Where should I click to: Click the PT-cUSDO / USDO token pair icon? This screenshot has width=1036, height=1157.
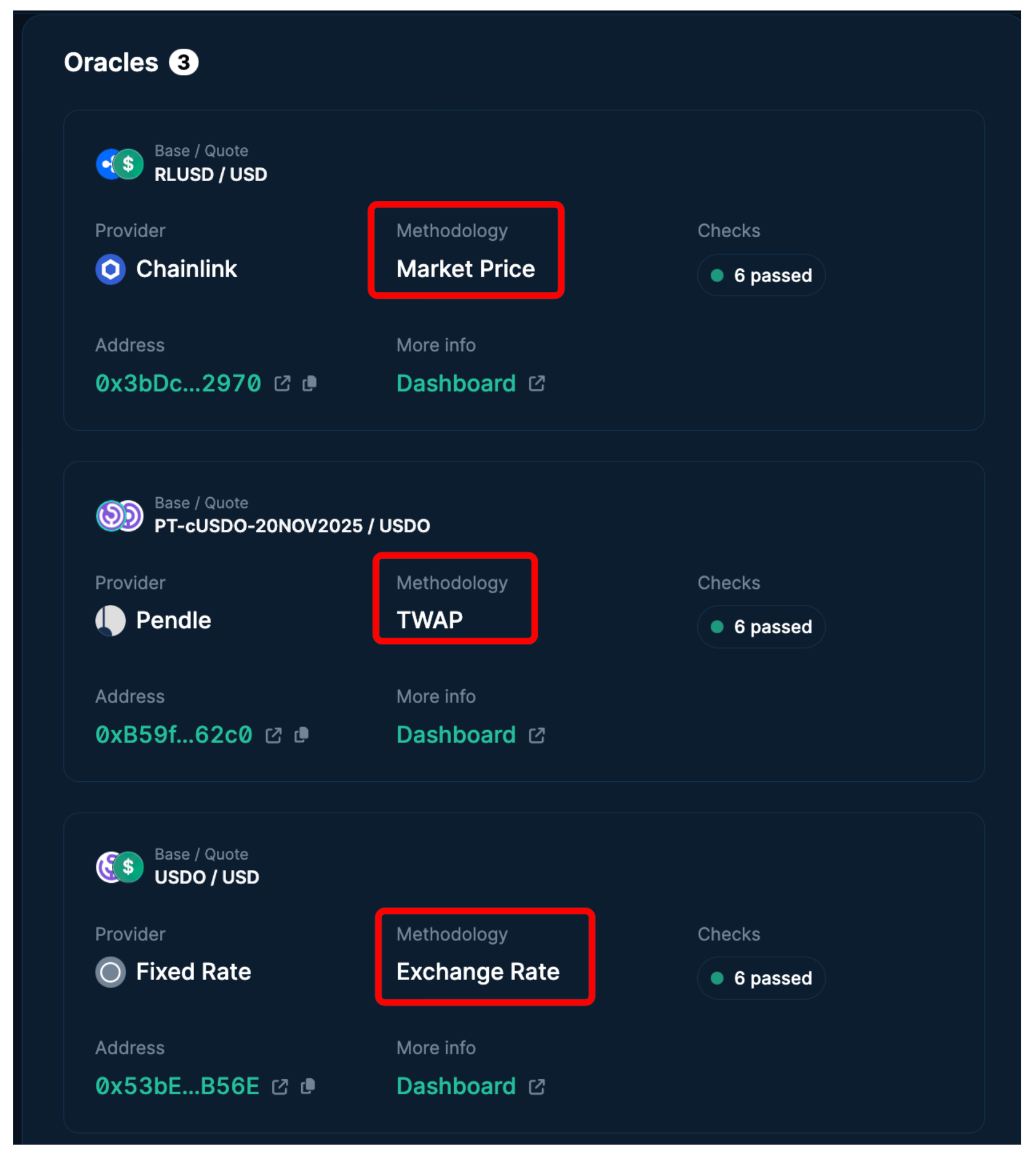click(x=119, y=515)
